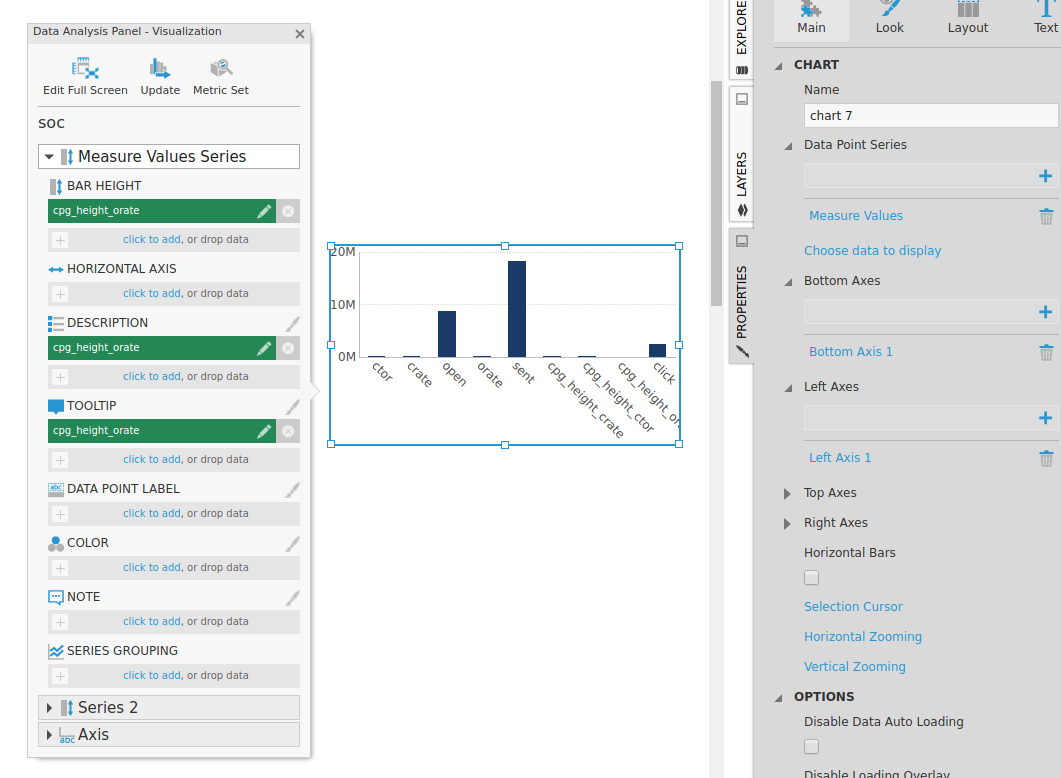Click the canvas vertical scrollbar
The width and height of the screenshot is (1061, 778).
(716, 193)
